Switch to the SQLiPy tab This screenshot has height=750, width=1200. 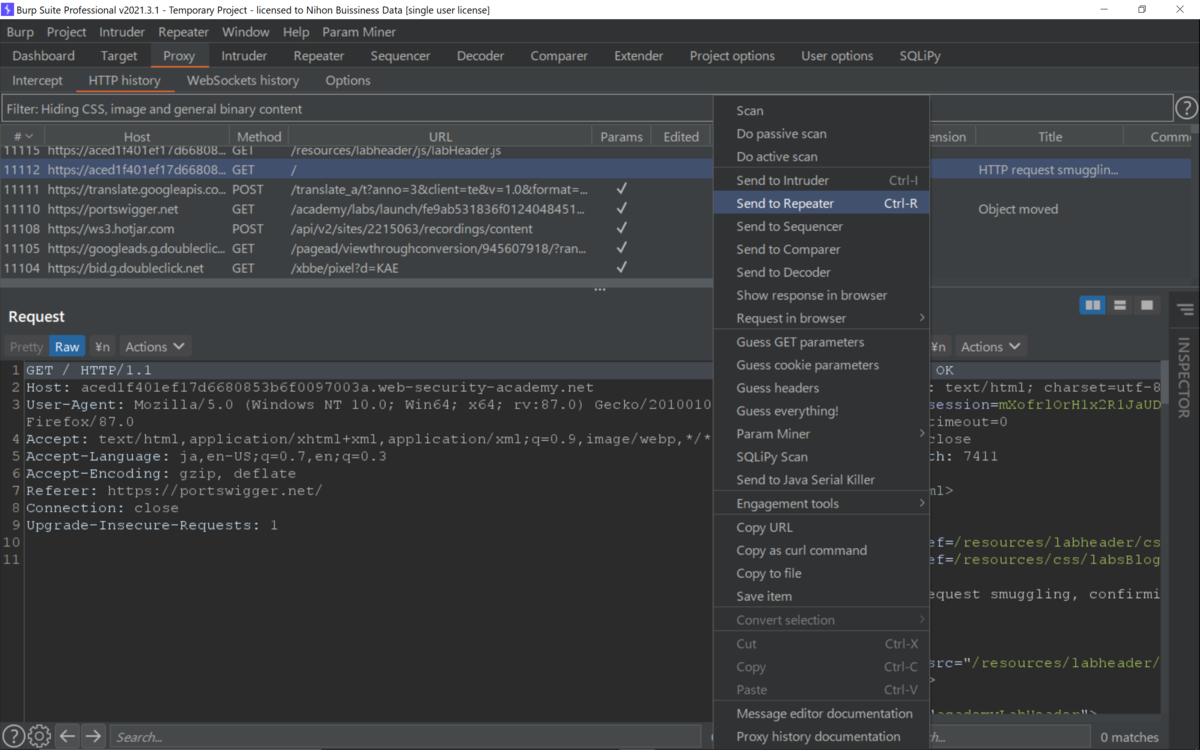[x=920, y=56]
